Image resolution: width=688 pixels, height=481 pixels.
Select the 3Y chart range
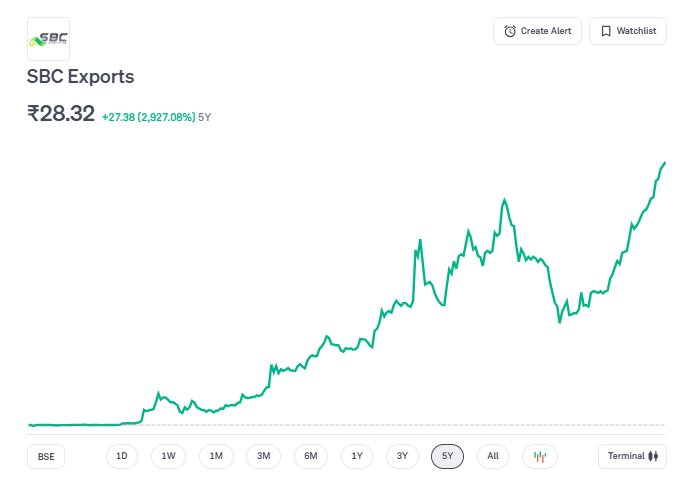pos(402,457)
